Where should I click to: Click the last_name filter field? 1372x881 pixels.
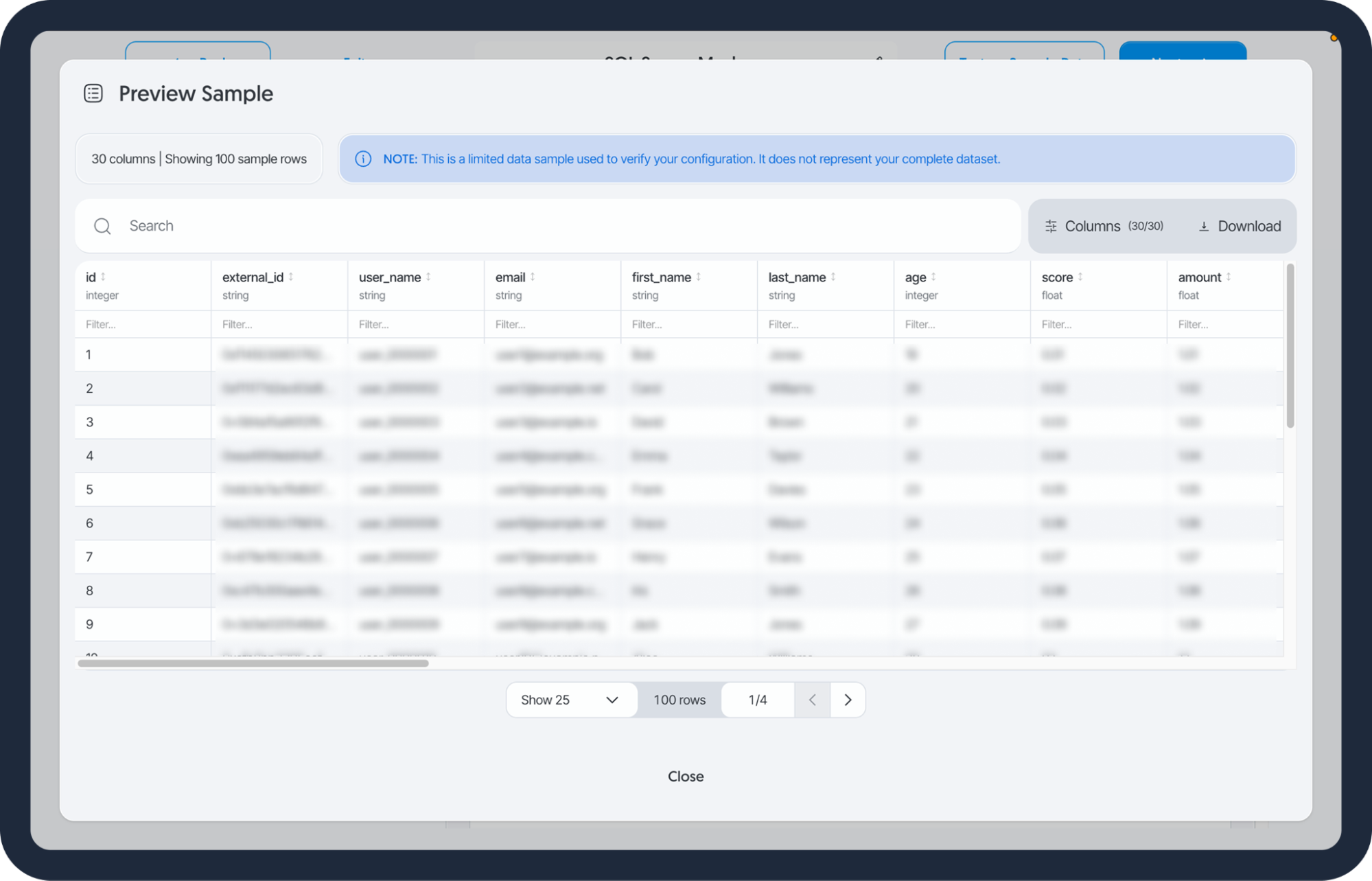coord(826,324)
